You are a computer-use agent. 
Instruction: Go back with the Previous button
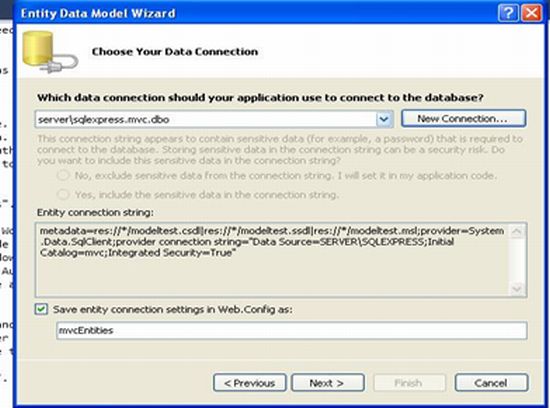pos(250,383)
